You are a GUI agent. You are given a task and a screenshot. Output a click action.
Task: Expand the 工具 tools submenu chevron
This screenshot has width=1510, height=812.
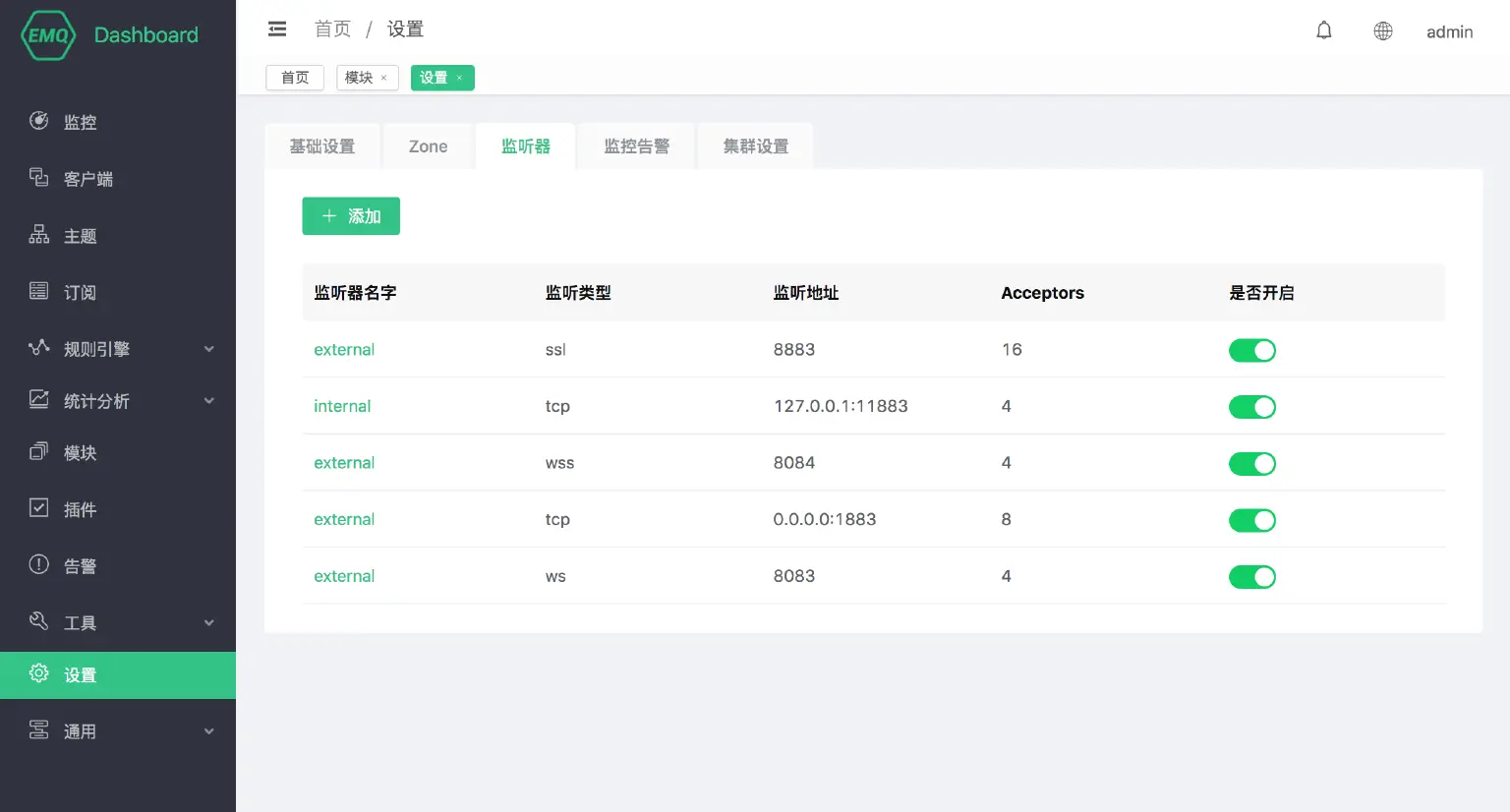pos(208,622)
